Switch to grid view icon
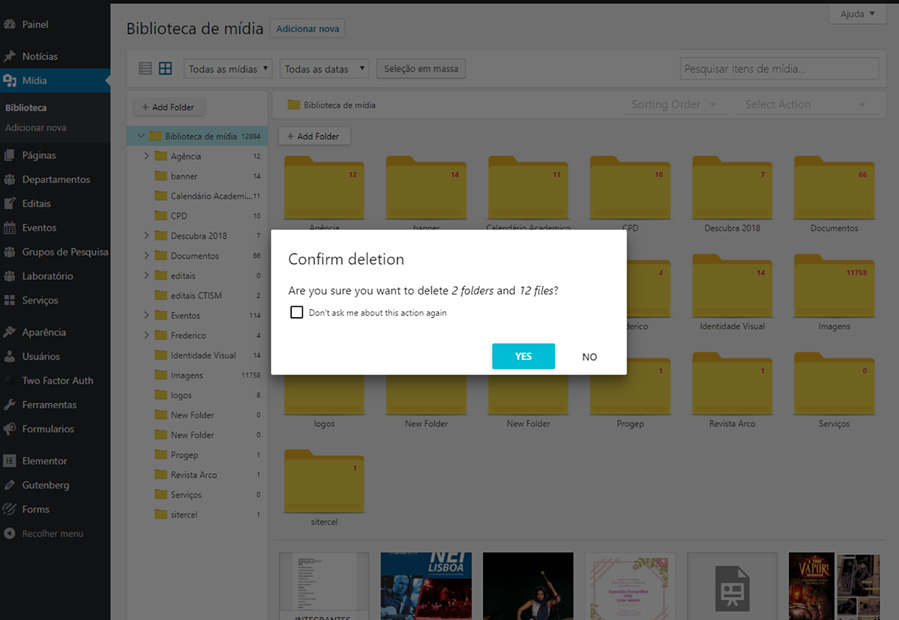The width and height of the screenshot is (899, 620). (165, 69)
